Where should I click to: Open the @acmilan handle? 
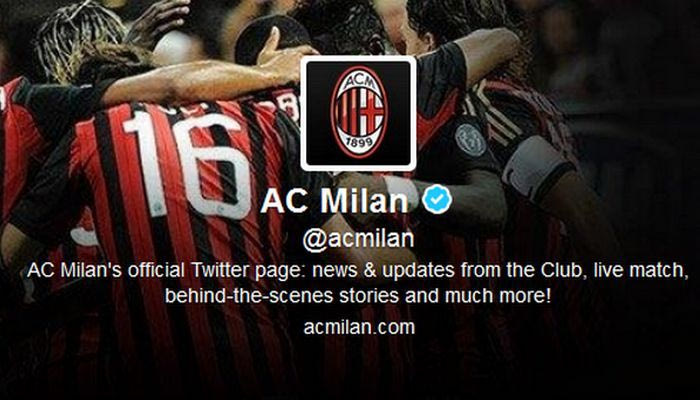(358, 240)
